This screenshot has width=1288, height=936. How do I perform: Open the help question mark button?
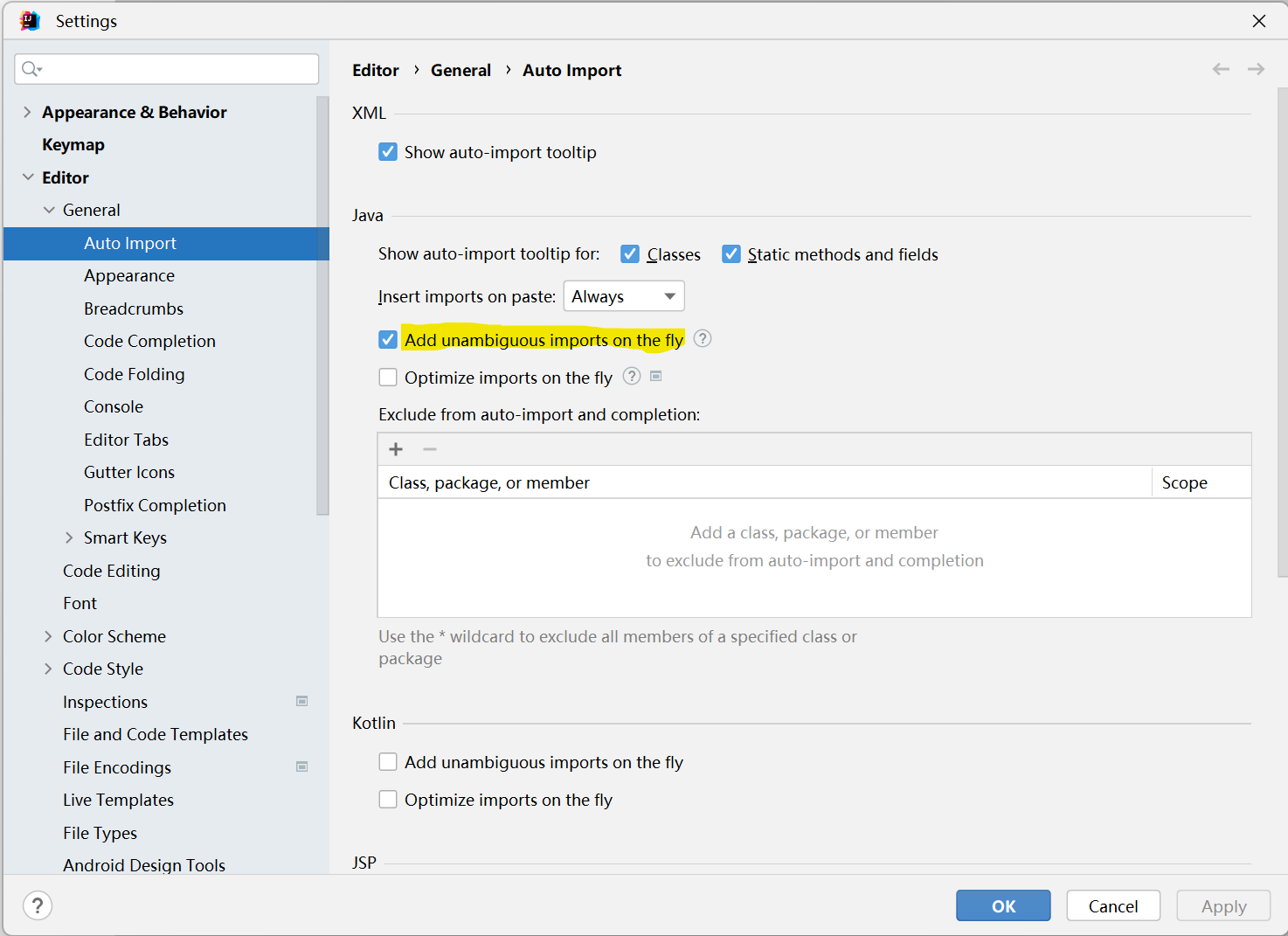point(38,905)
